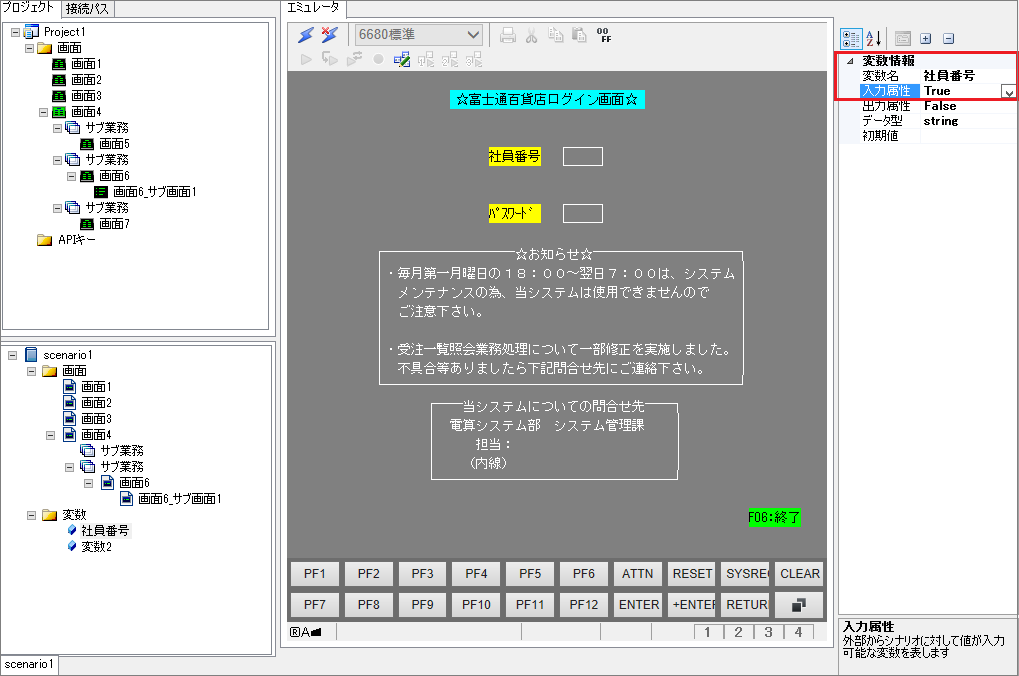Click the scenario1 notebook icon
The height and width of the screenshot is (676, 1019).
[x=31, y=355]
